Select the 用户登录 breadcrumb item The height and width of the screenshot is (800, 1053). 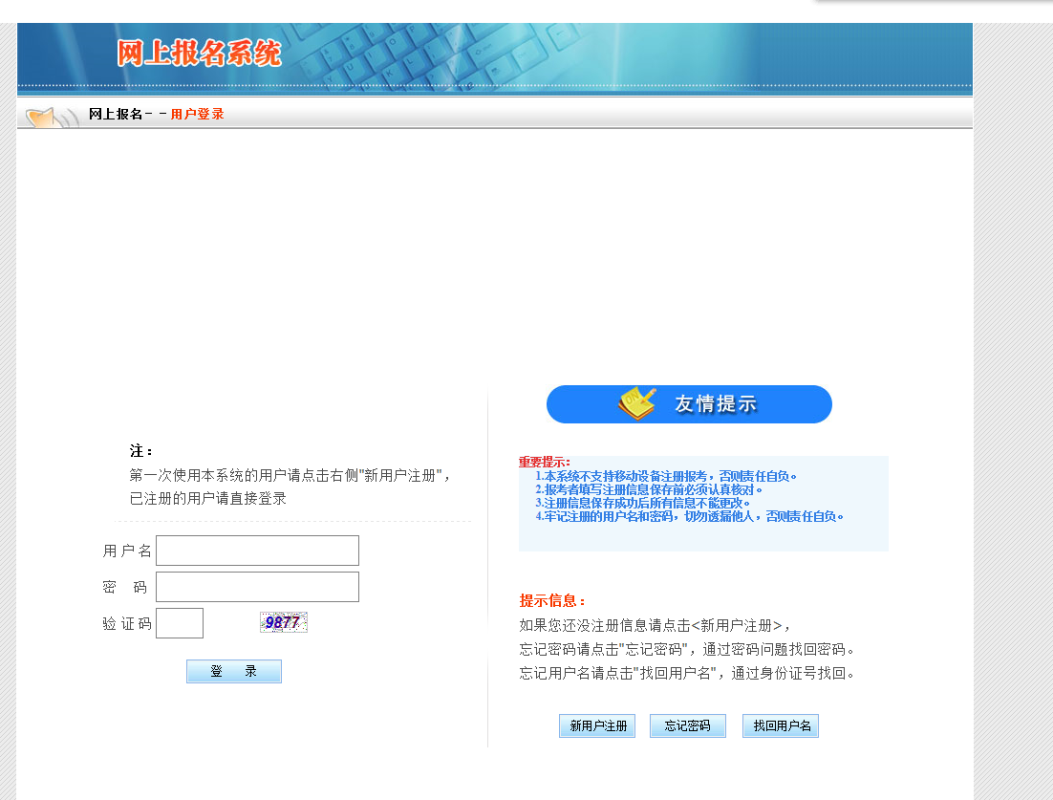click(197, 114)
